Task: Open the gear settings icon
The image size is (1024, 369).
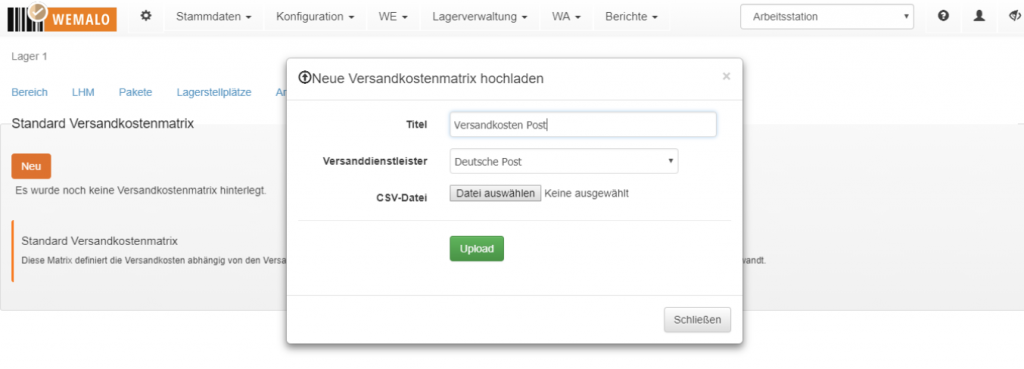Action: pyautogui.click(x=146, y=16)
